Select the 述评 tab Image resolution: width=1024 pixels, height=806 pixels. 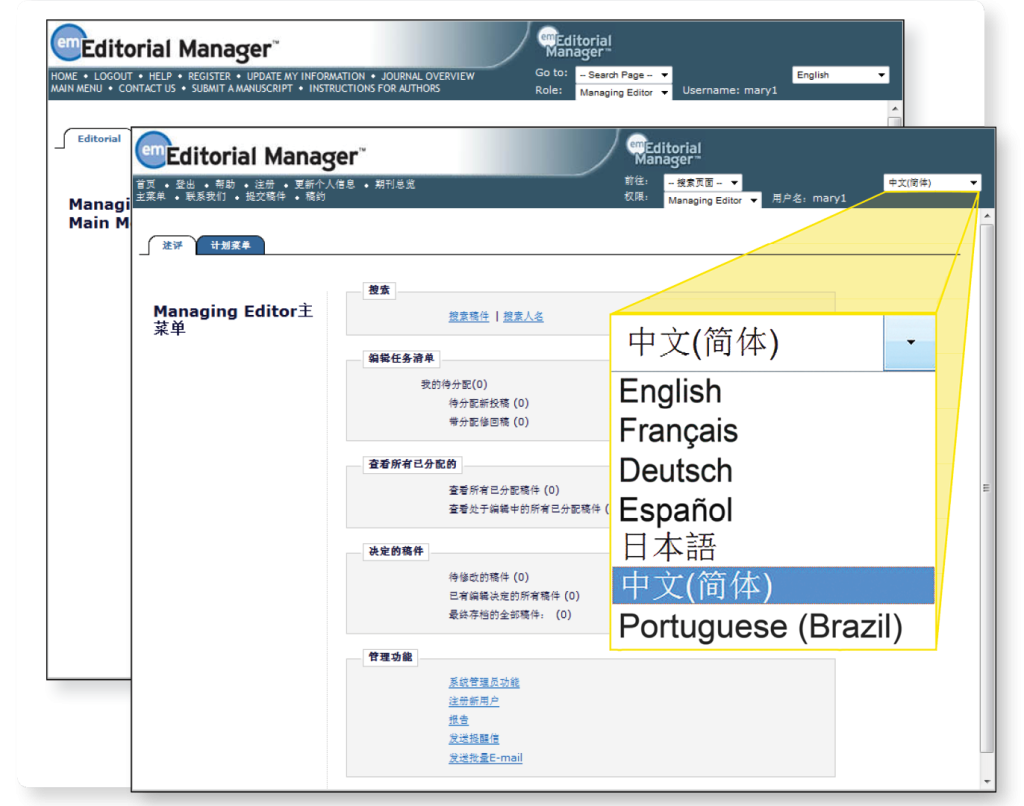(x=173, y=246)
